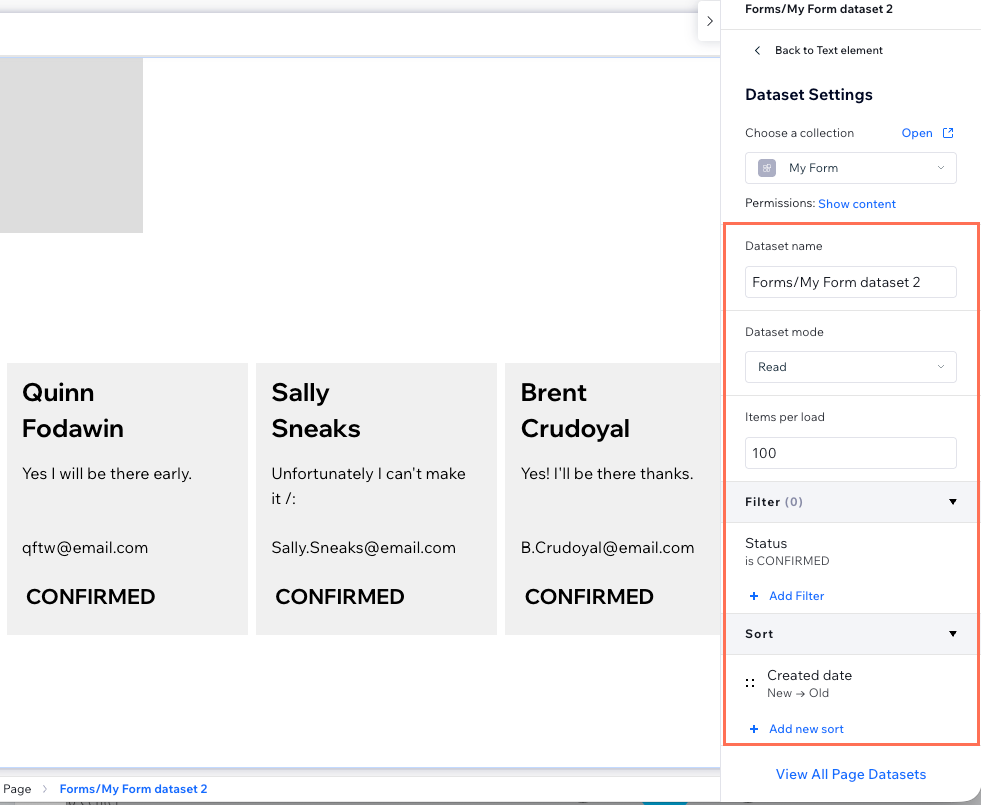The height and width of the screenshot is (805, 981).
Task: Click the Show content permissions link
Action: 856,204
